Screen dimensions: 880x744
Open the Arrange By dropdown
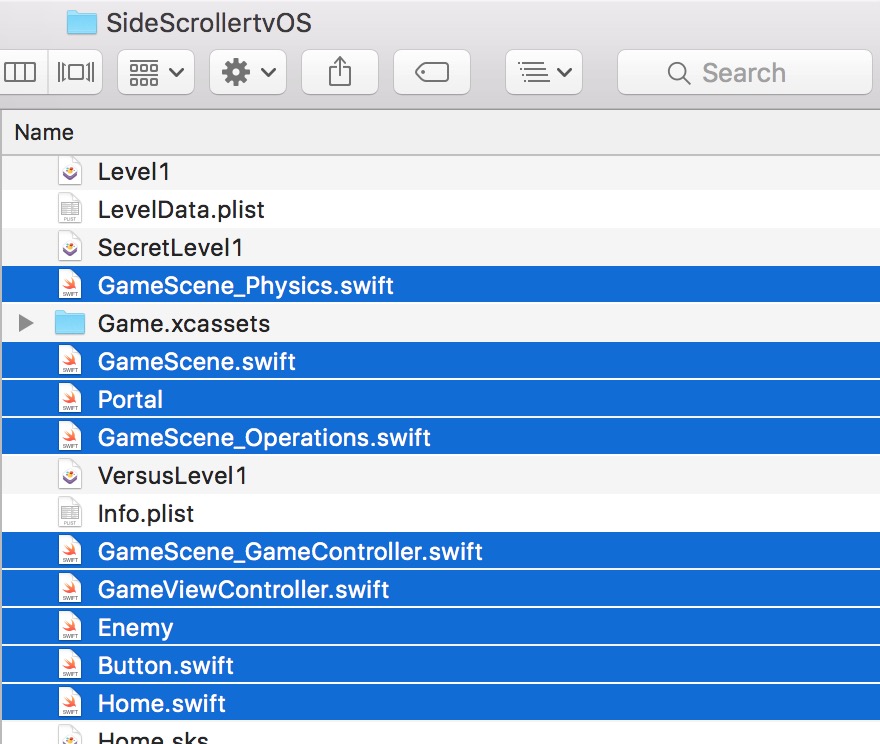tap(543, 71)
